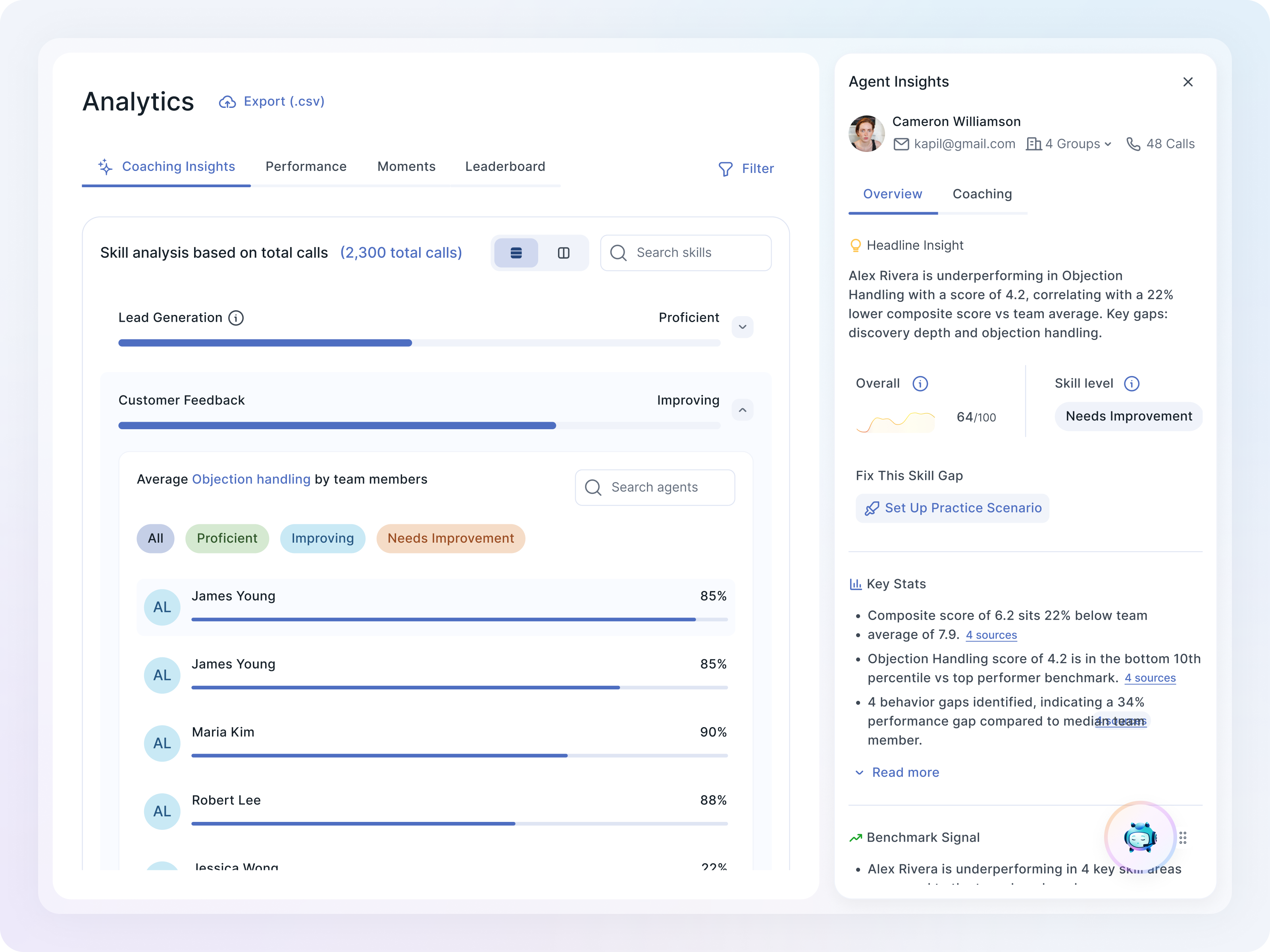Click Set Up Practice Scenario button

coord(952,508)
